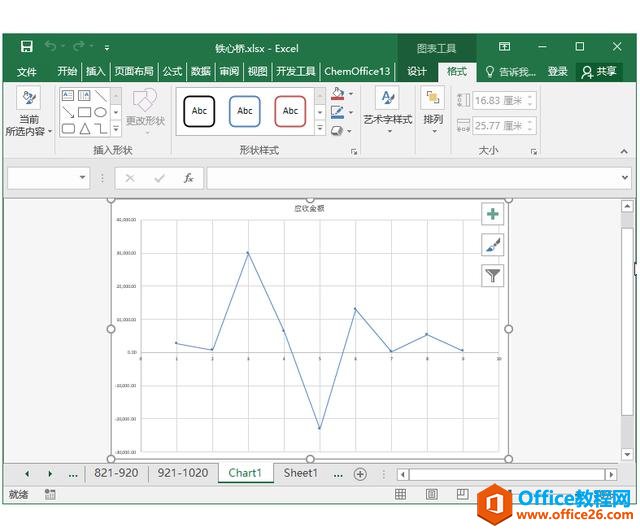The height and width of the screenshot is (532, 640).
Task: Open shape styles dialog launcher
Action: coord(354,152)
